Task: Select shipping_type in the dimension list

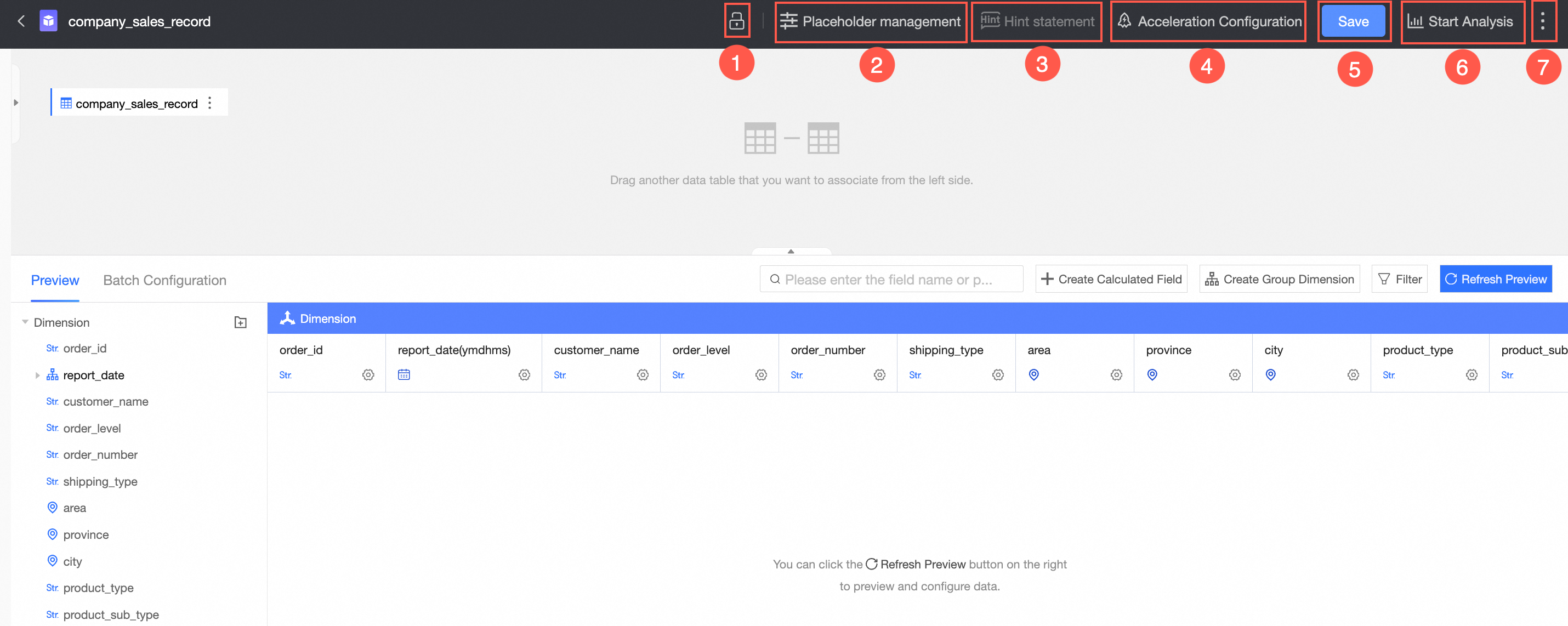Action: point(100,481)
